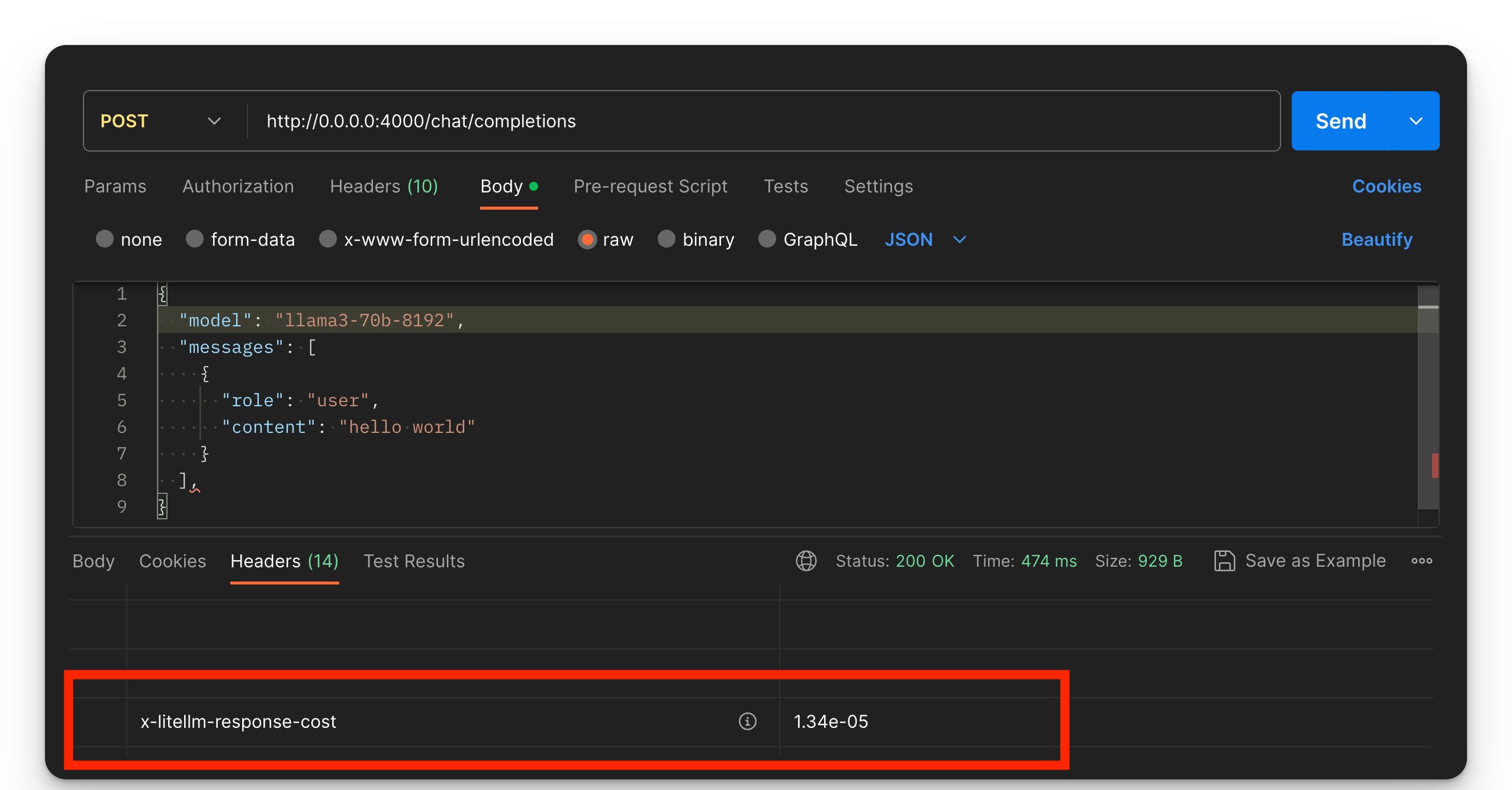Switch to the Authorization tab
The height and width of the screenshot is (790, 1512).
coord(238,187)
